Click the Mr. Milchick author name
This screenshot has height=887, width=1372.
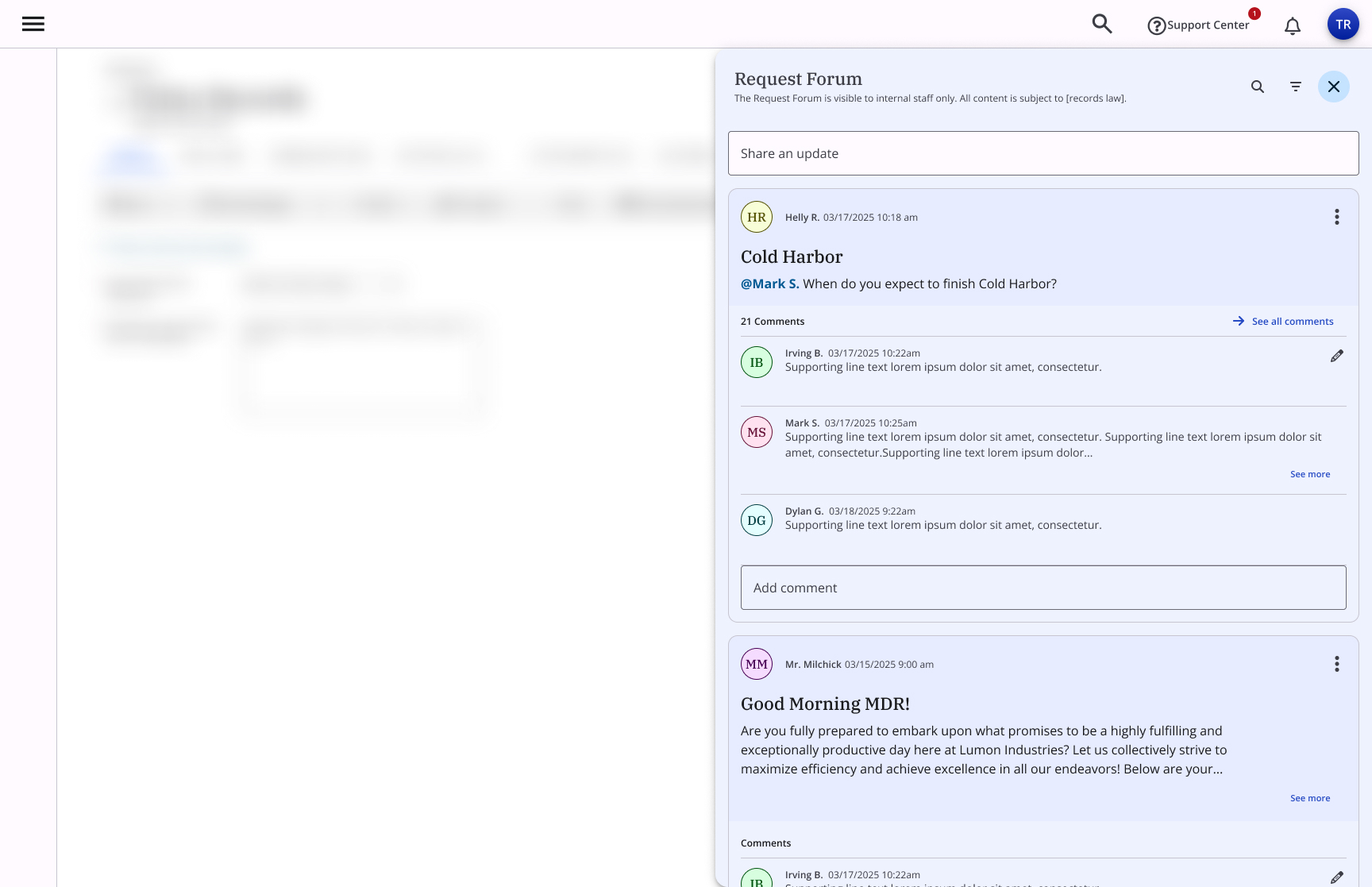pos(813,665)
